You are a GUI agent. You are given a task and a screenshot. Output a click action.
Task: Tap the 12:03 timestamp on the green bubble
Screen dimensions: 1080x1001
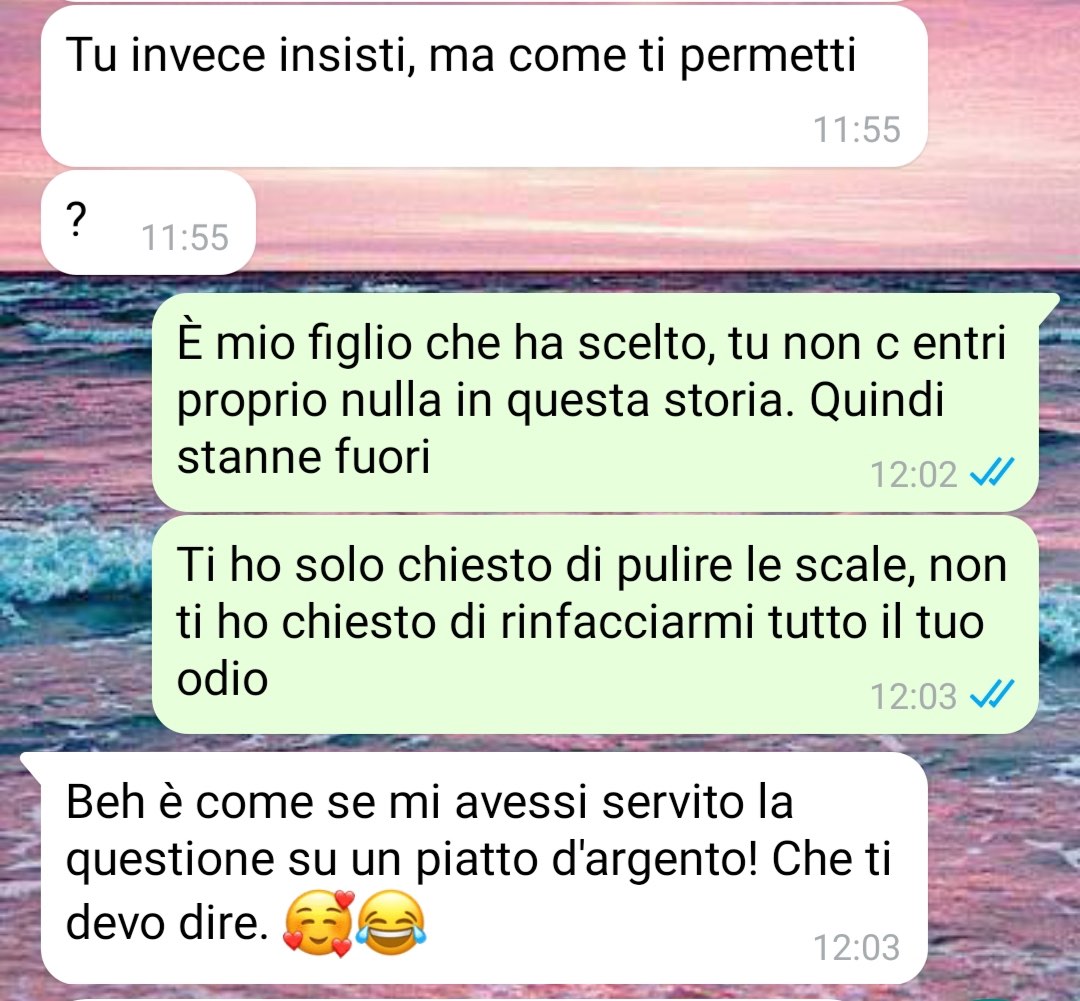click(913, 696)
